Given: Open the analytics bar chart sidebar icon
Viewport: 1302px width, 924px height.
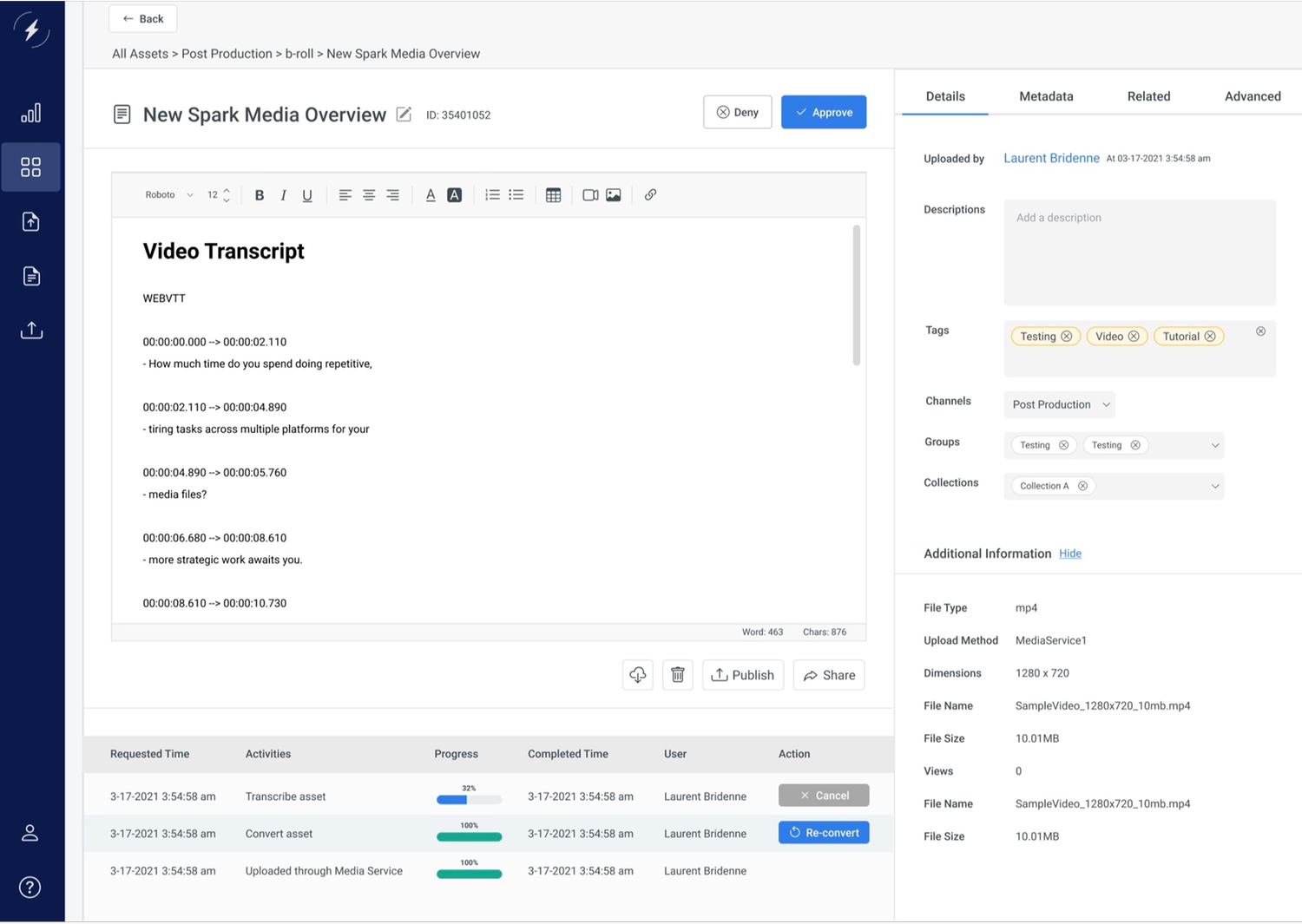Looking at the screenshot, I should tap(31, 113).
